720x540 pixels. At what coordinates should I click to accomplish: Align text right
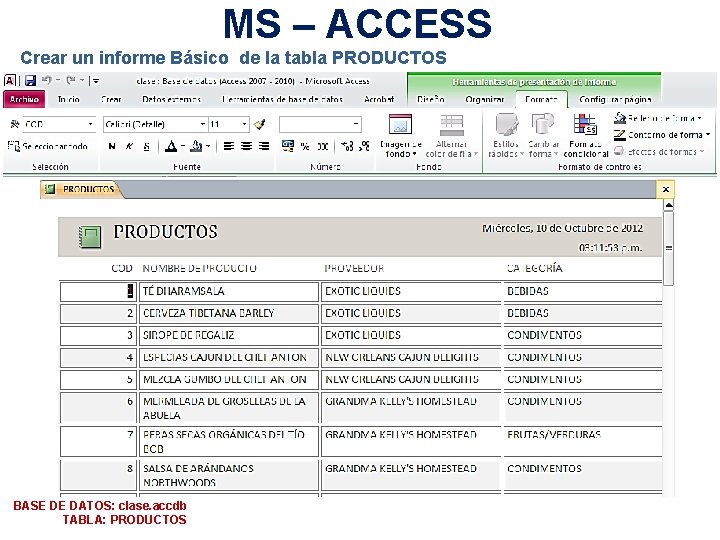point(264,146)
